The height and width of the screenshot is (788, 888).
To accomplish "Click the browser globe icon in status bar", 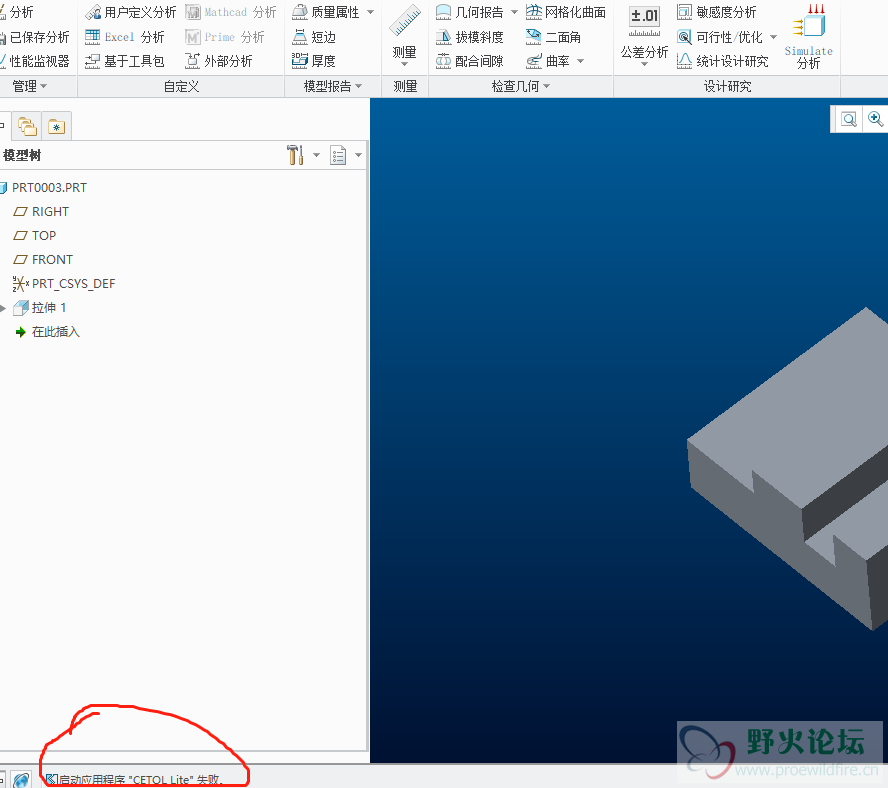I will (22, 780).
